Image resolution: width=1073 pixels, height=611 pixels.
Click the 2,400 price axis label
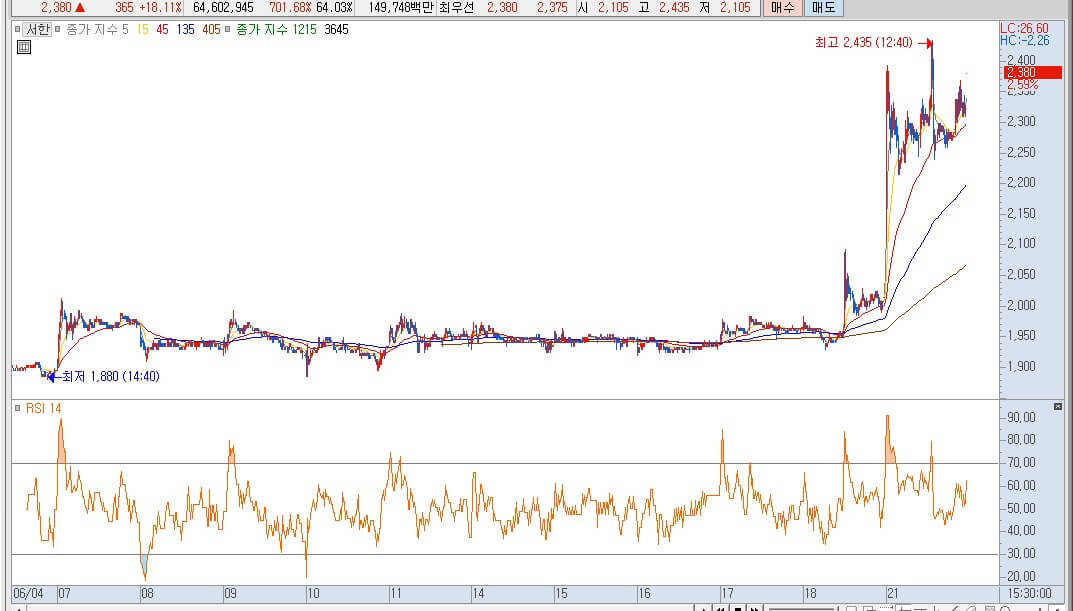[x=1021, y=60]
